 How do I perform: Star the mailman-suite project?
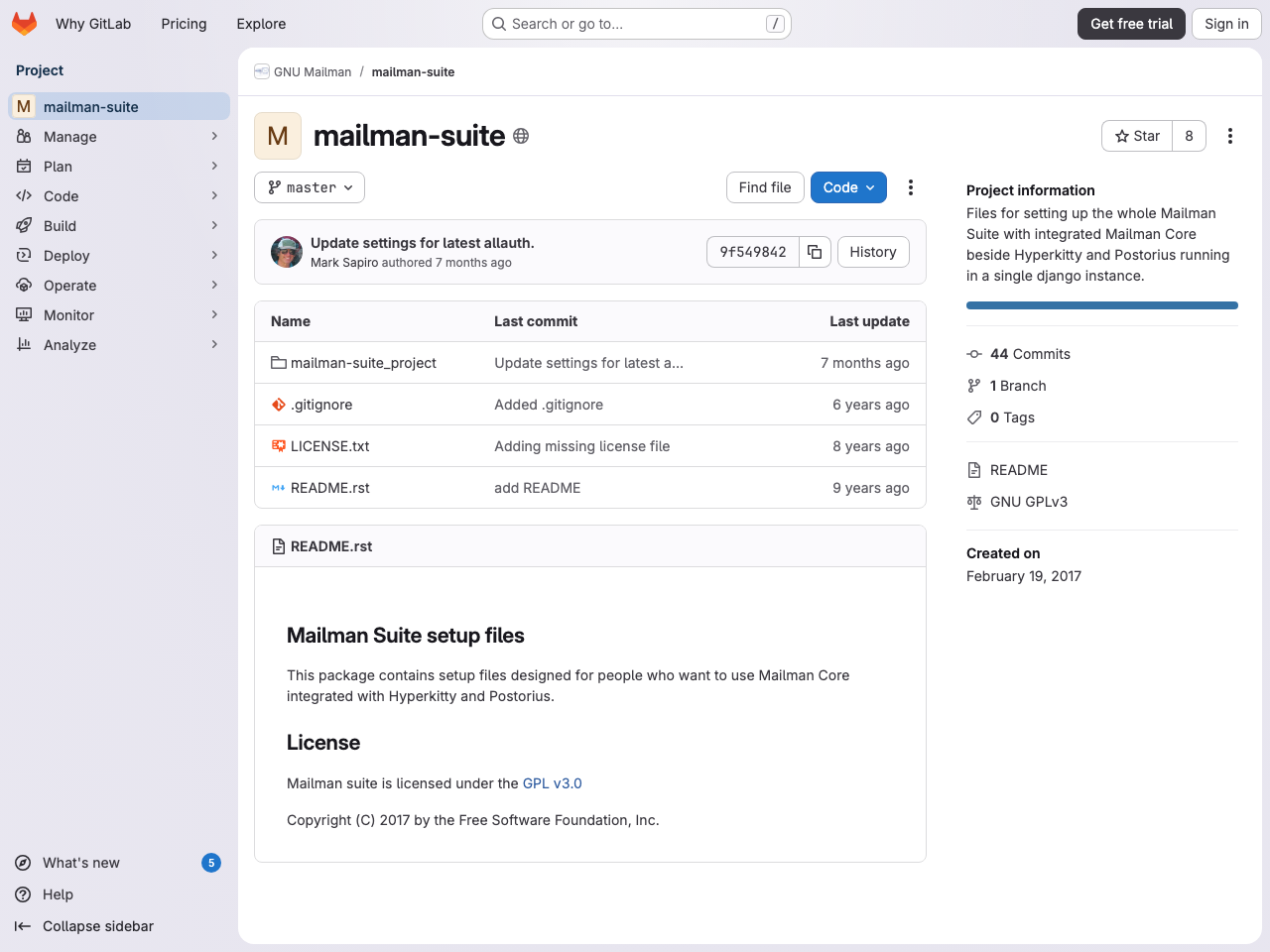click(1136, 136)
